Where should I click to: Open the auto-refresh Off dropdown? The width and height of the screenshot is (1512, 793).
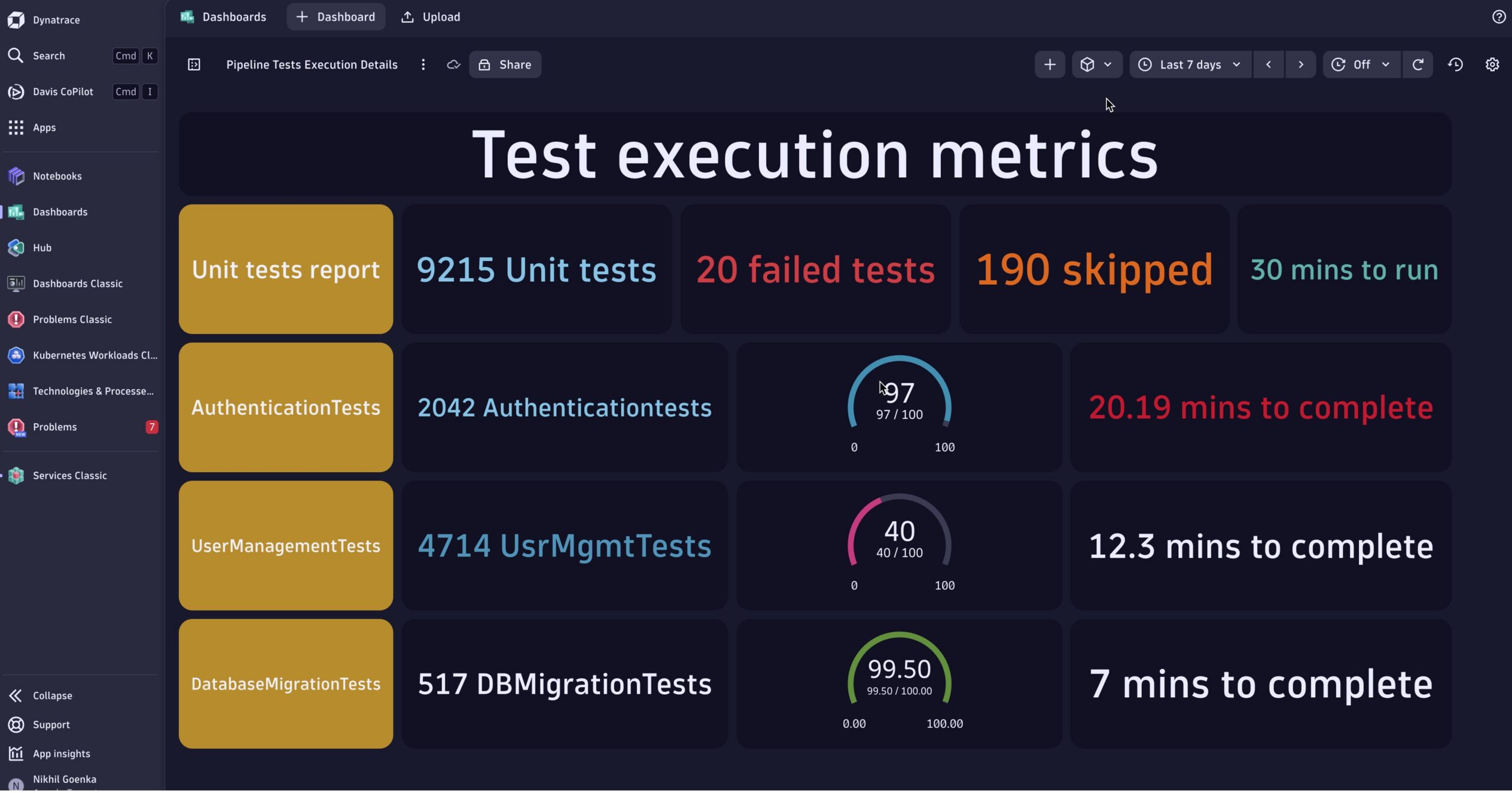click(x=1361, y=64)
